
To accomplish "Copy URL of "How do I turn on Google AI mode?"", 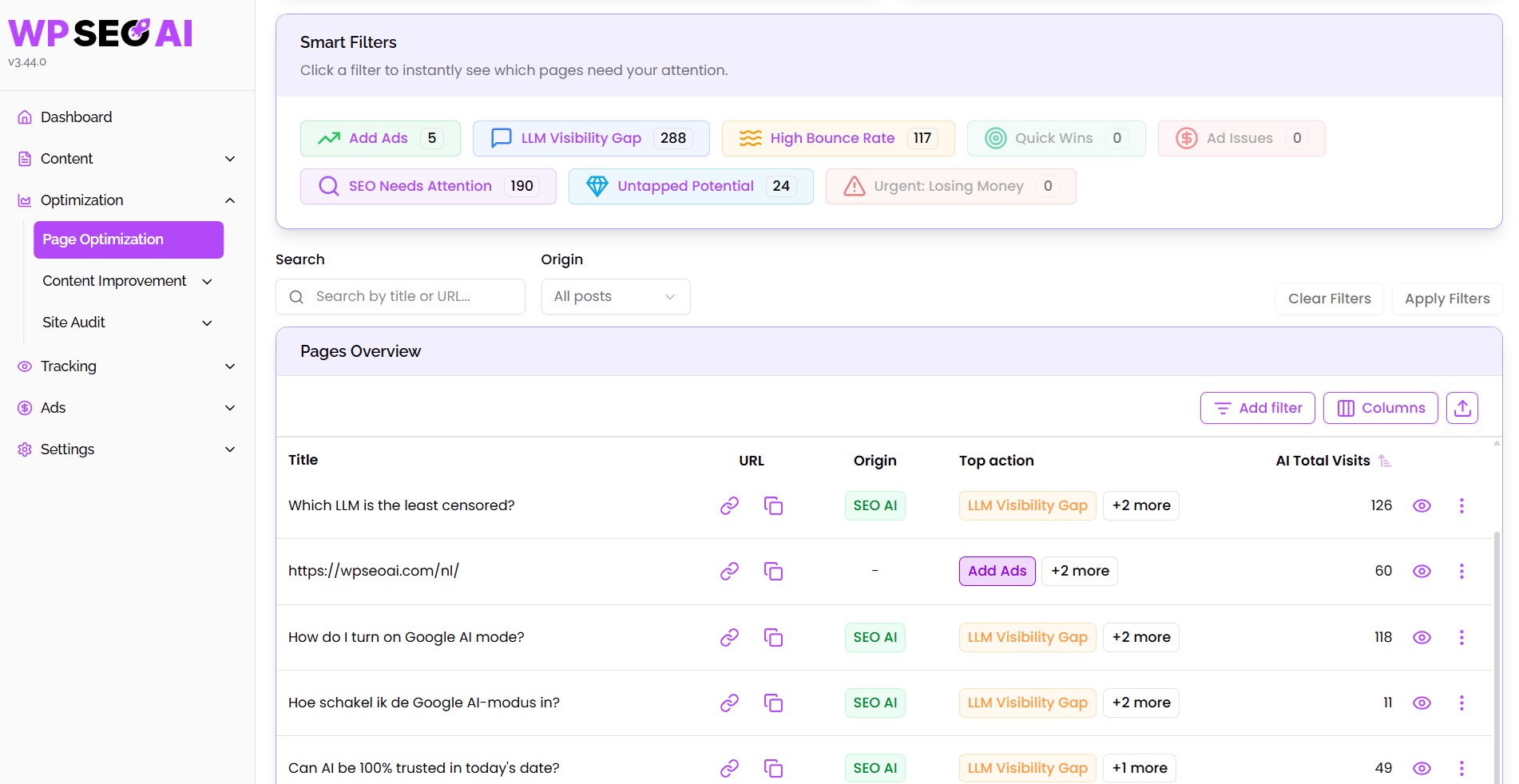I will (x=773, y=637).
